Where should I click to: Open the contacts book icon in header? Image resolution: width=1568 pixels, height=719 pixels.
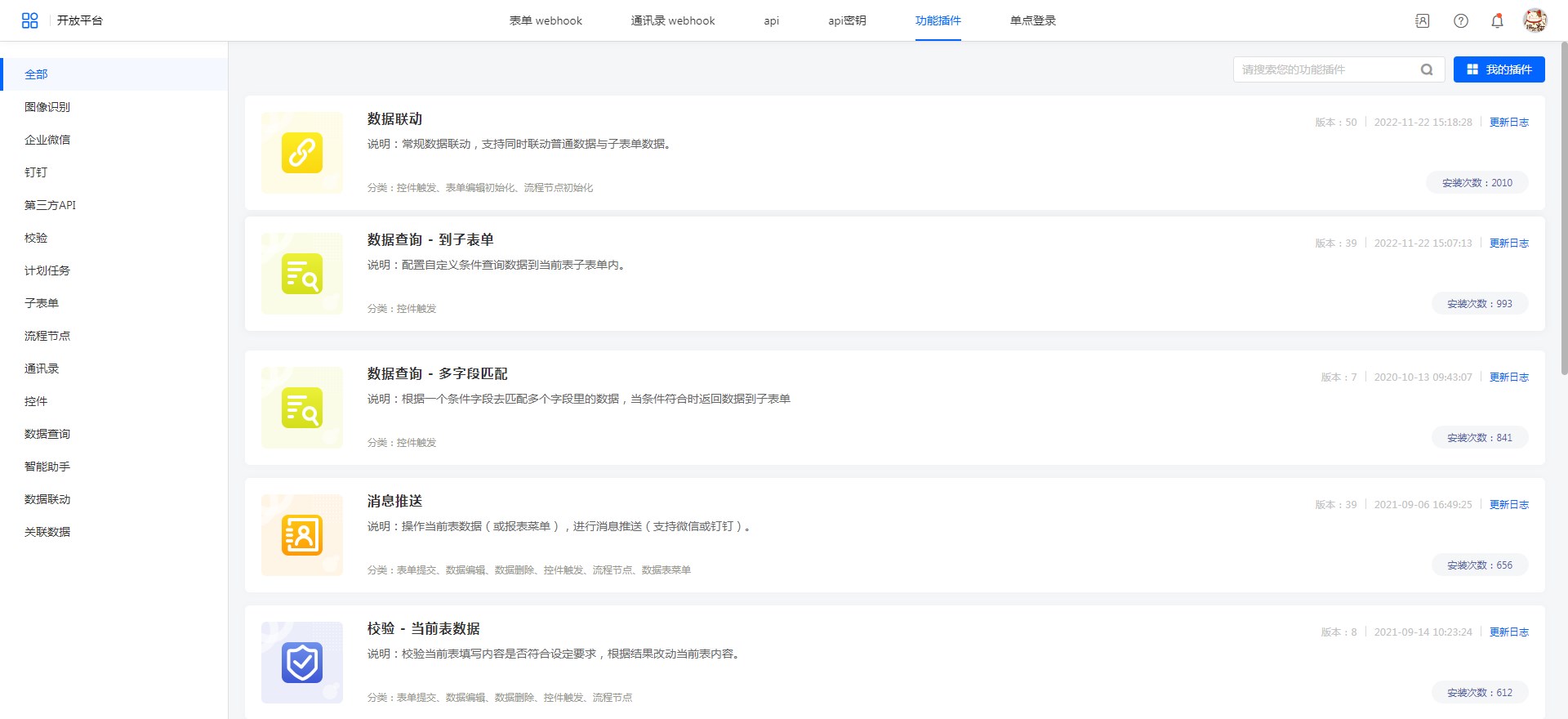(1422, 21)
